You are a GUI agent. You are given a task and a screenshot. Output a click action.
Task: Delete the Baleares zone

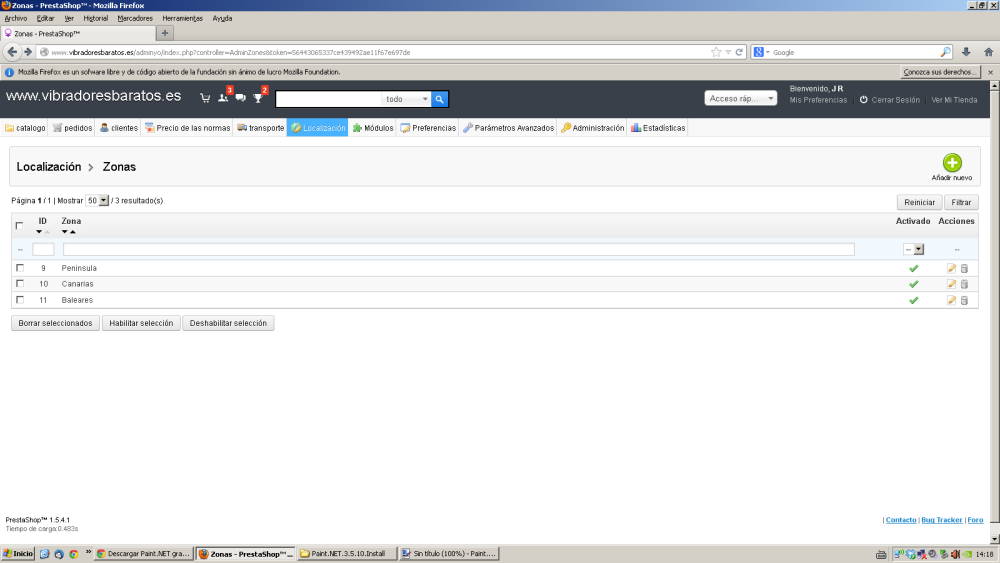click(x=964, y=300)
